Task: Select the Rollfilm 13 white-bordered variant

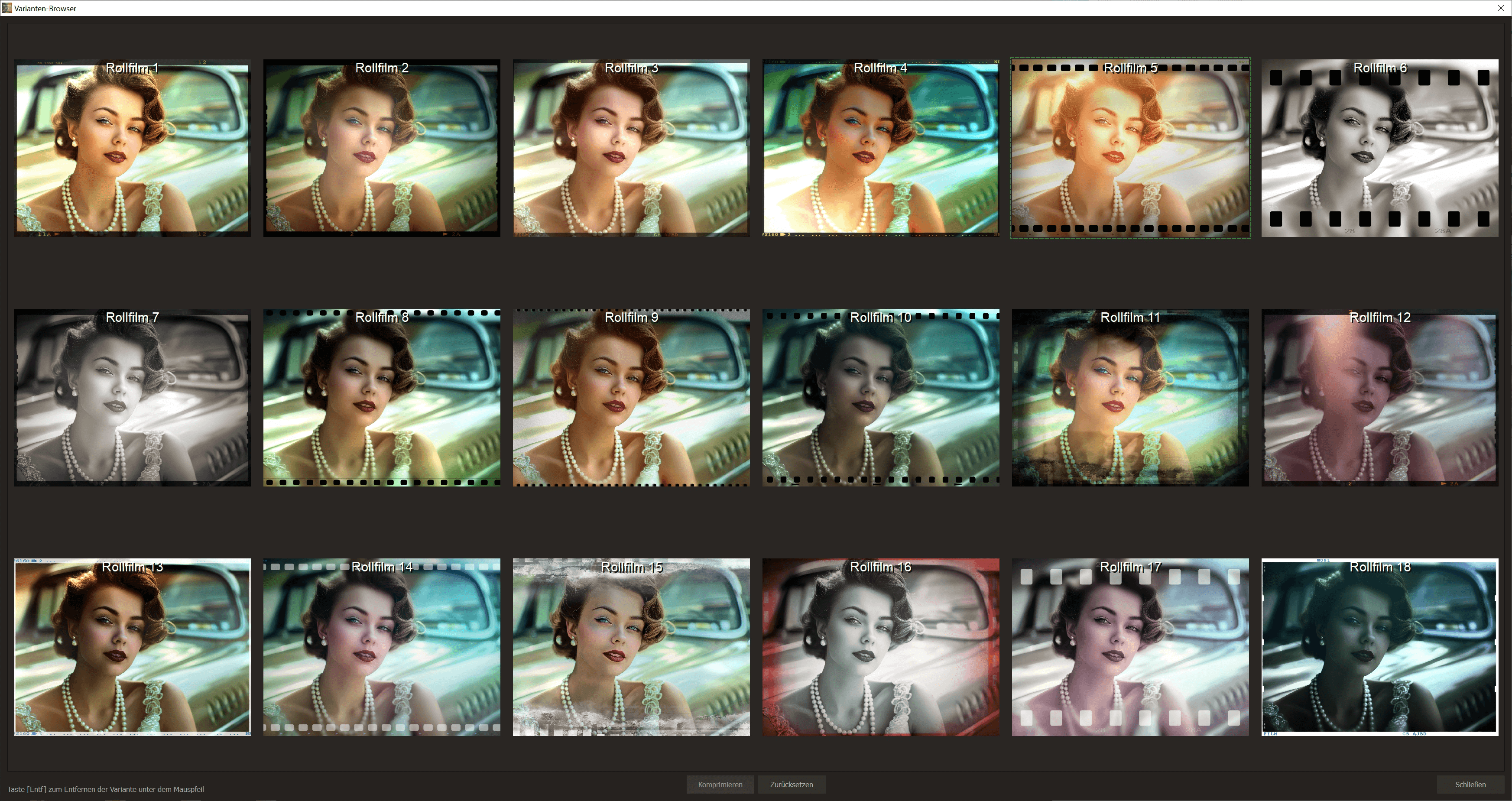Action: [x=132, y=647]
